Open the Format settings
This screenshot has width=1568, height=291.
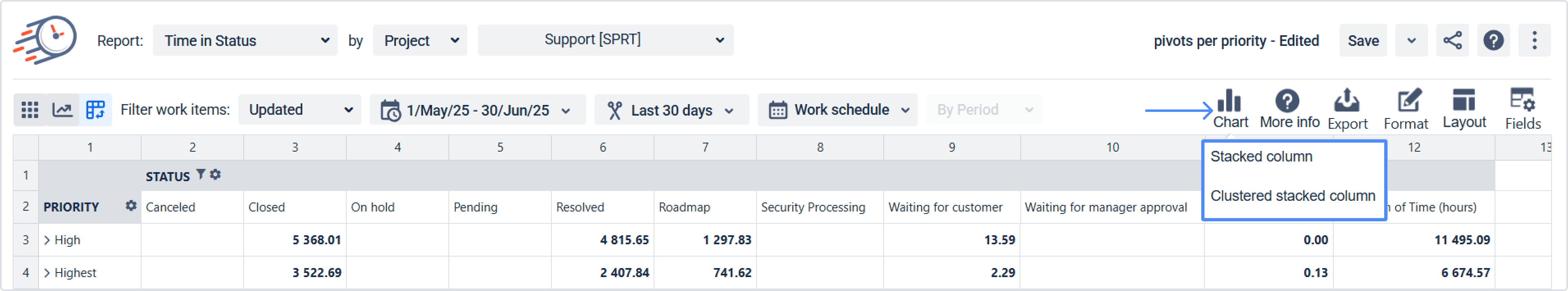(1406, 109)
